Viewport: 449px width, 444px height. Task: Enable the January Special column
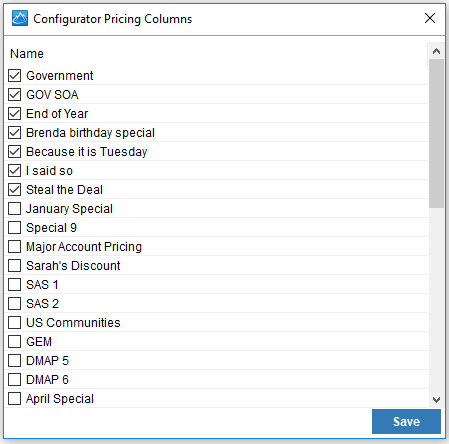click(14, 209)
